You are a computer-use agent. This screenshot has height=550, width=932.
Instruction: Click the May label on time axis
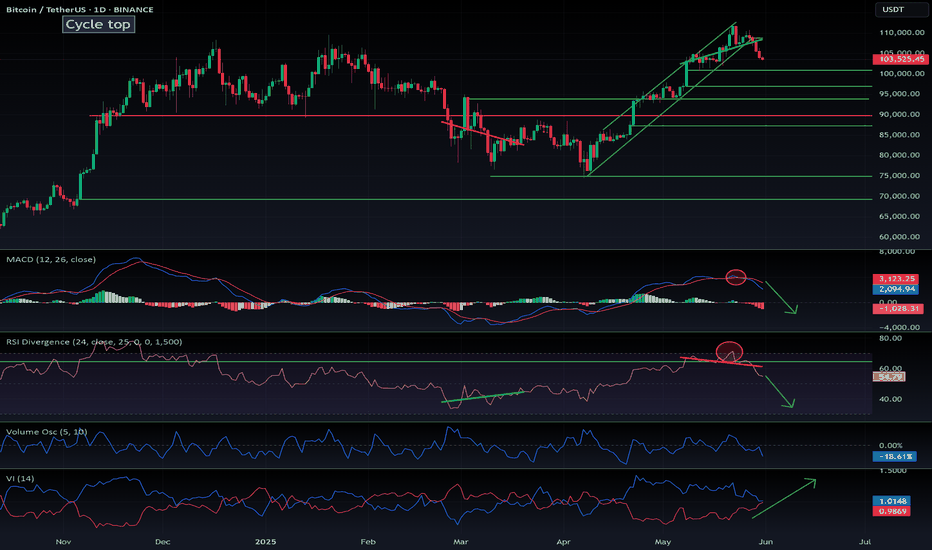[x=663, y=542]
